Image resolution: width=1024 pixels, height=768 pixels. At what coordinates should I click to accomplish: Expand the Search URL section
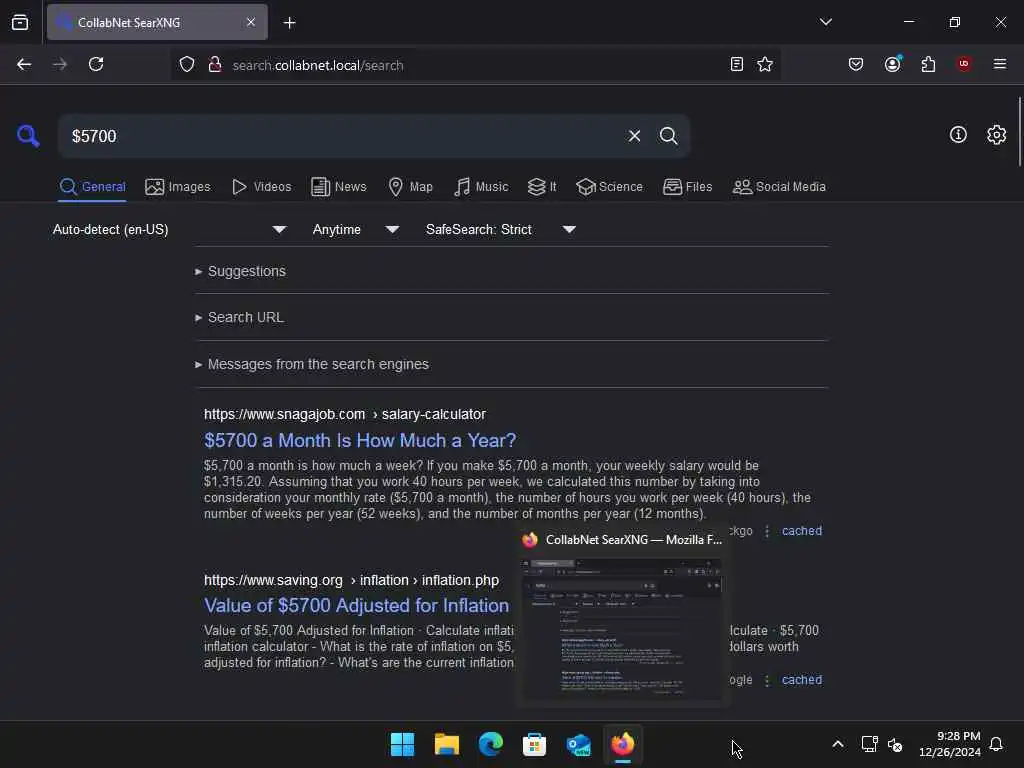tap(239, 317)
